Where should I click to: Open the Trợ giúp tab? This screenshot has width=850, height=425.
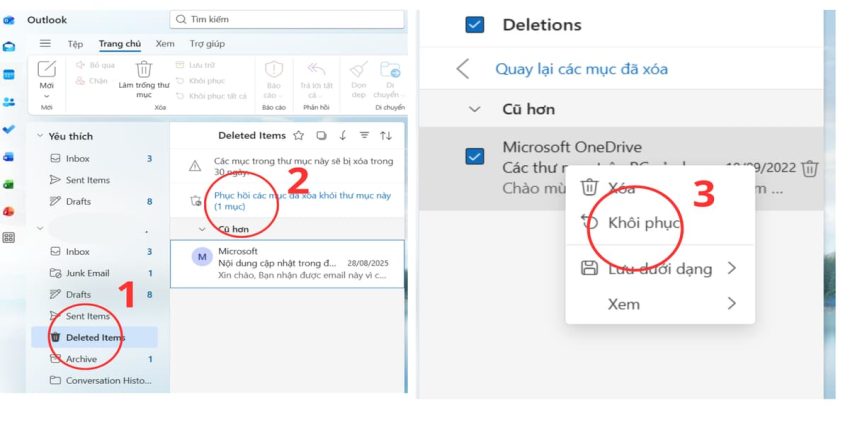207,44
